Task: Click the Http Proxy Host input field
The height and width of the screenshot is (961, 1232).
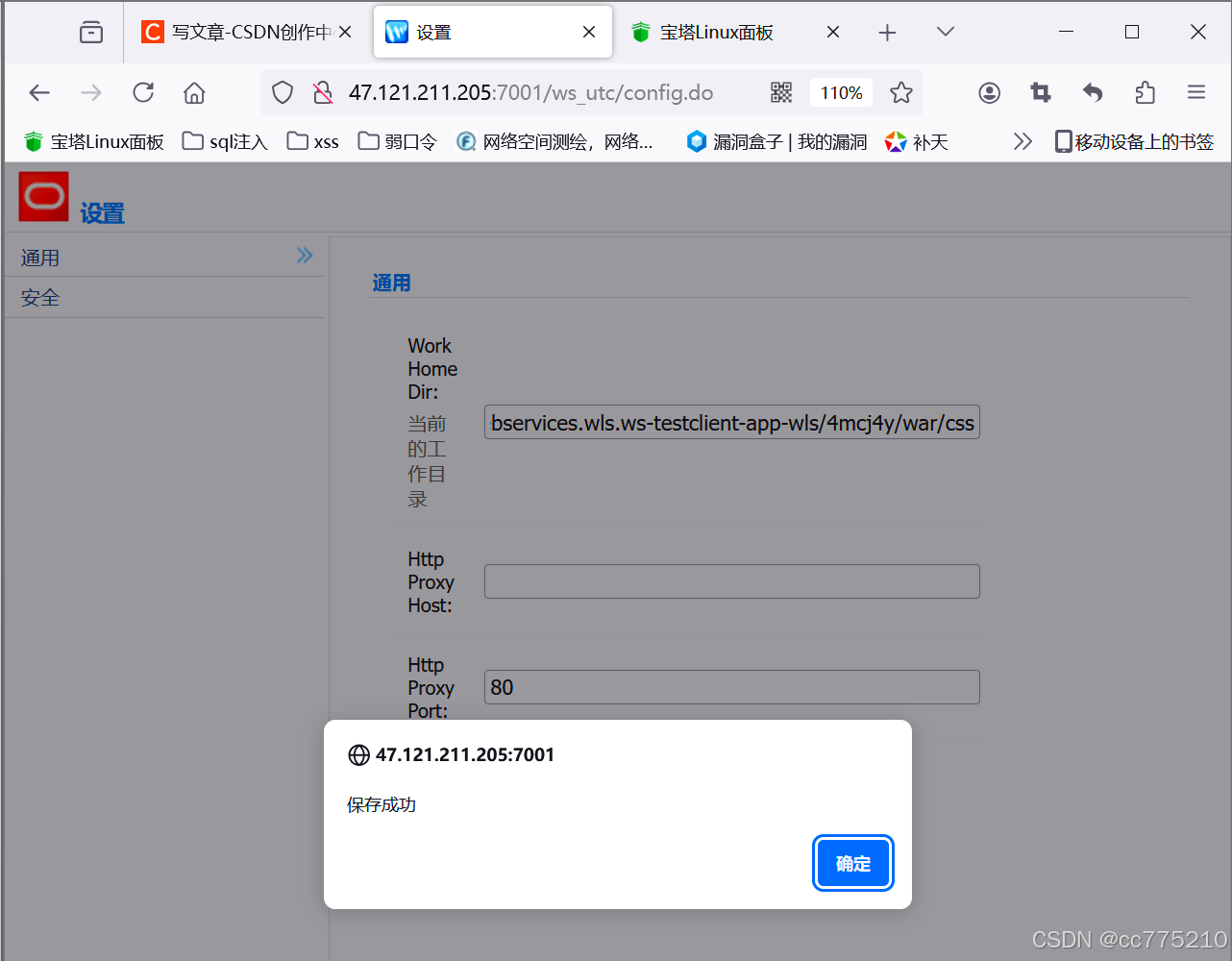Action: pyautogui.click(x=732, y=581)
